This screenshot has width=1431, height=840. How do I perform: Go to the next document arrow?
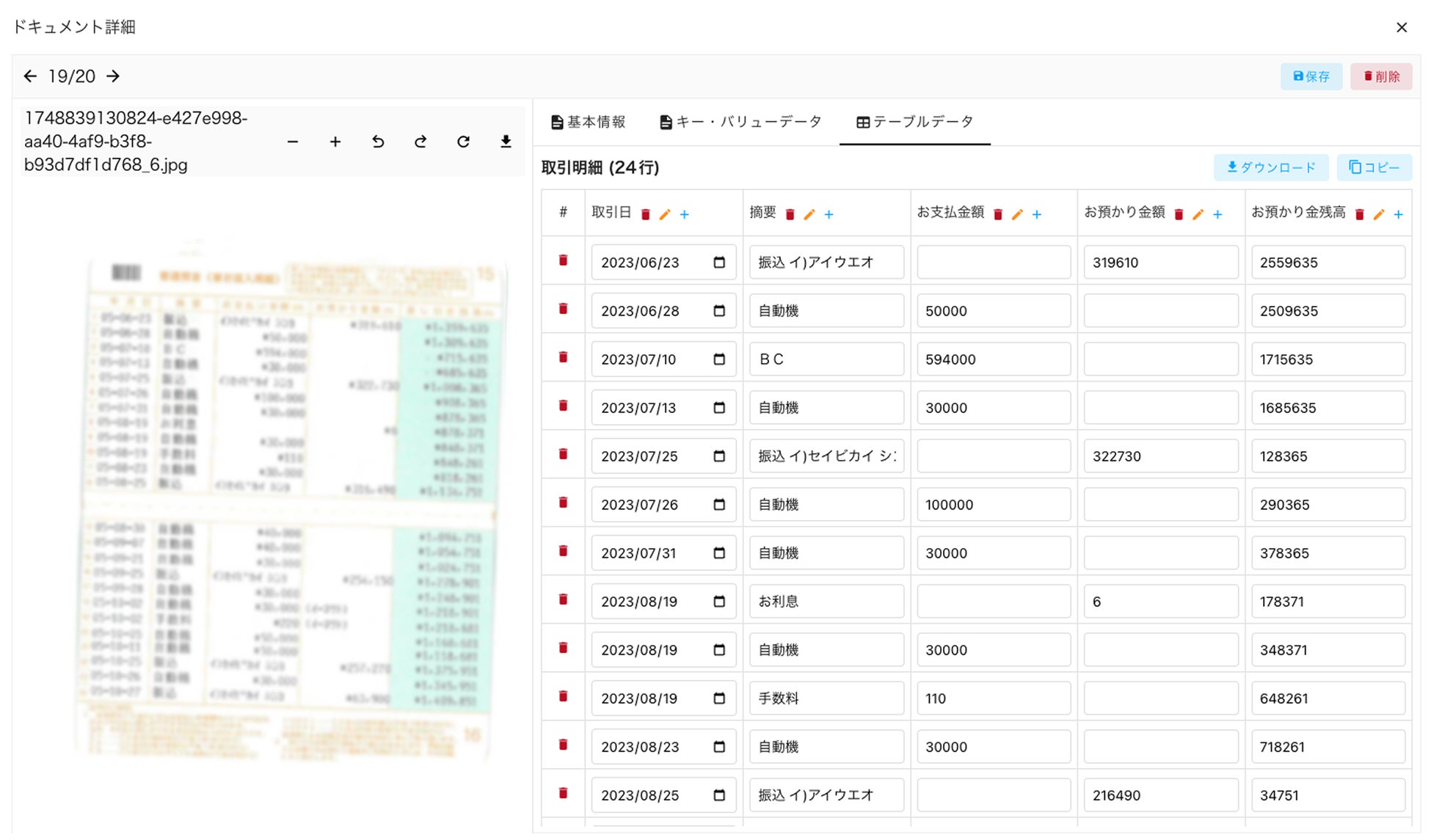tap(113, 76)
